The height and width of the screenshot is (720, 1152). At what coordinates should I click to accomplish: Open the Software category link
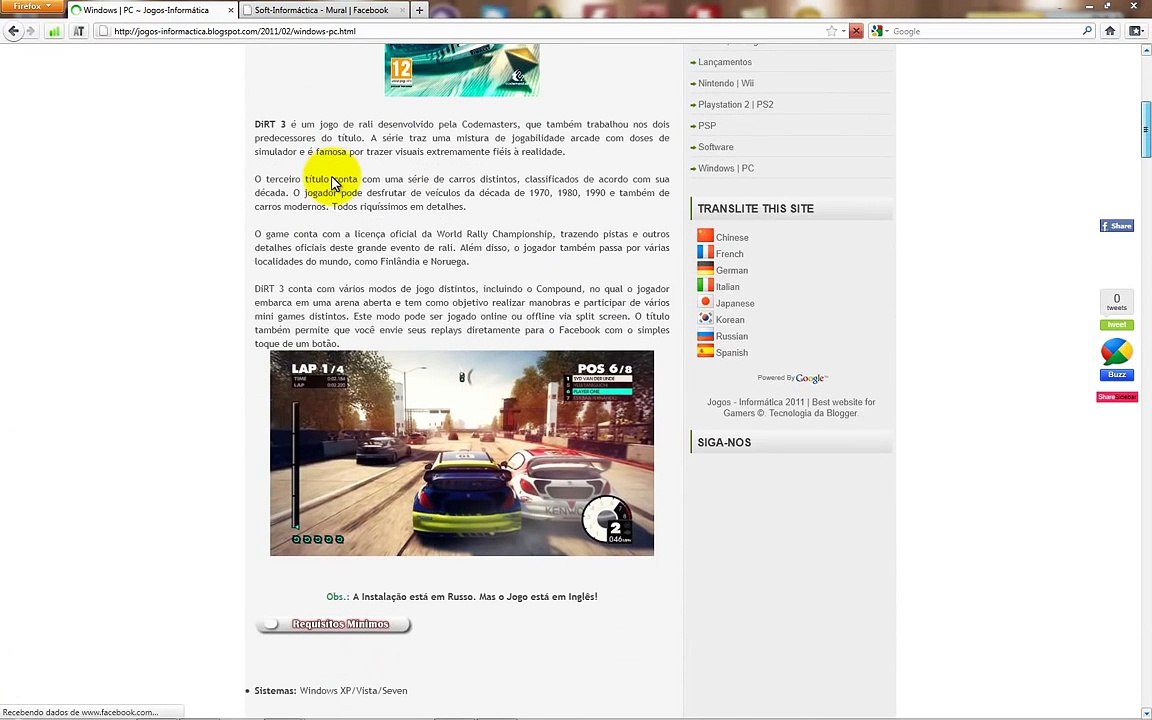(x=716, y=147)
